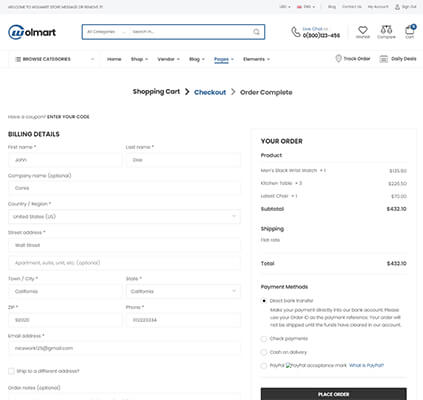The height and width of the screenshot is (400, 423).
Task: Go to the Shopping Cart step
Action: coord(156,92)
